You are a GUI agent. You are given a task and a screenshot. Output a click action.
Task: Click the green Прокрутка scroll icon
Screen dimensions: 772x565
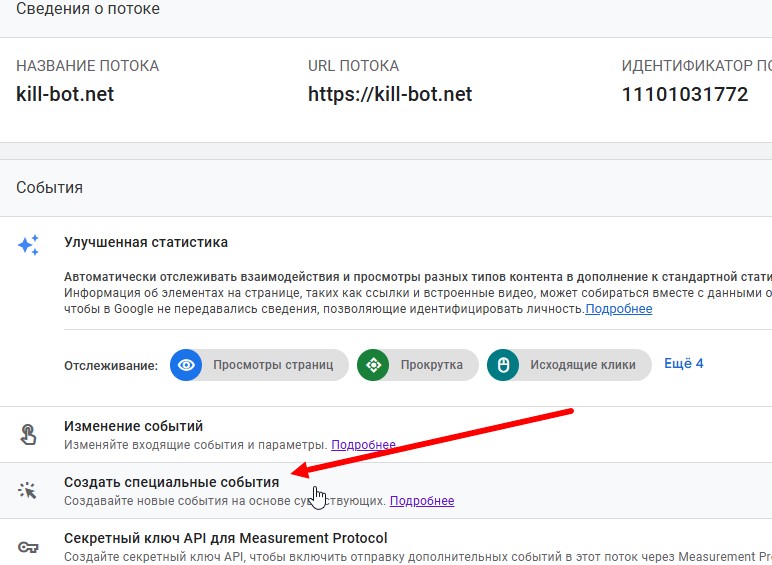click(x=373, y=365)
